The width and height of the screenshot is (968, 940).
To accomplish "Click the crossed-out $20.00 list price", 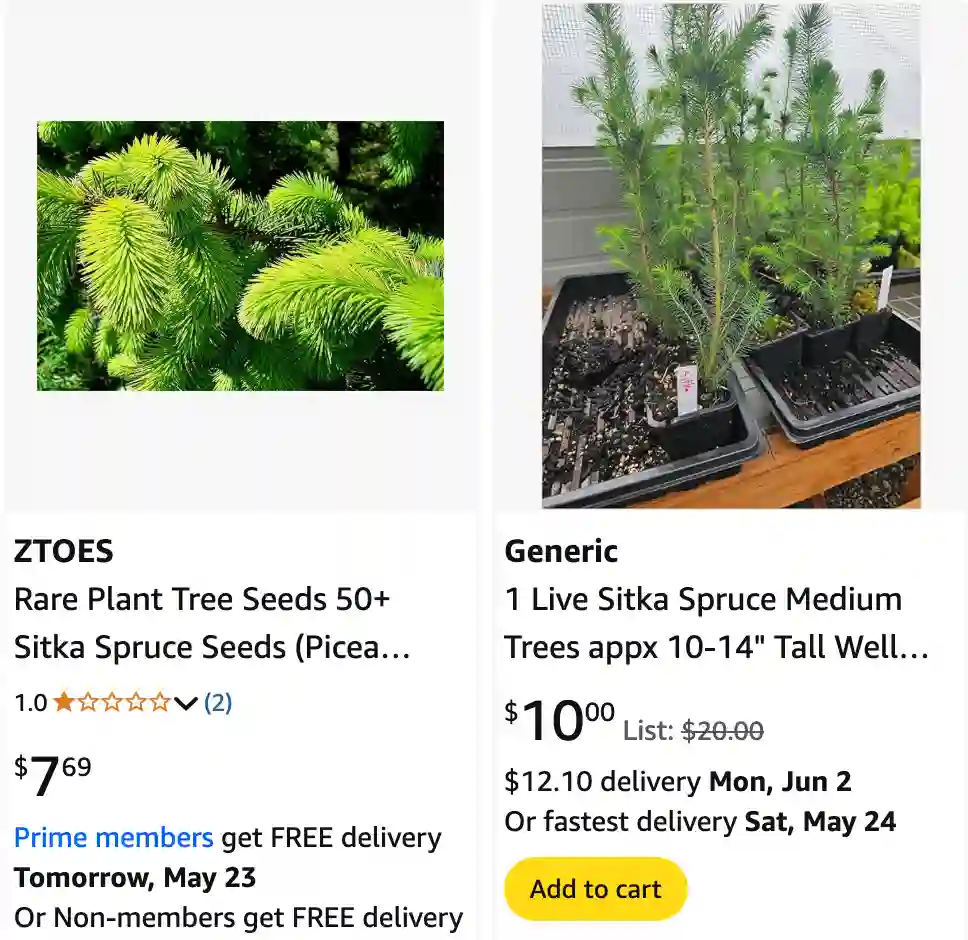I will click(720, 731).
